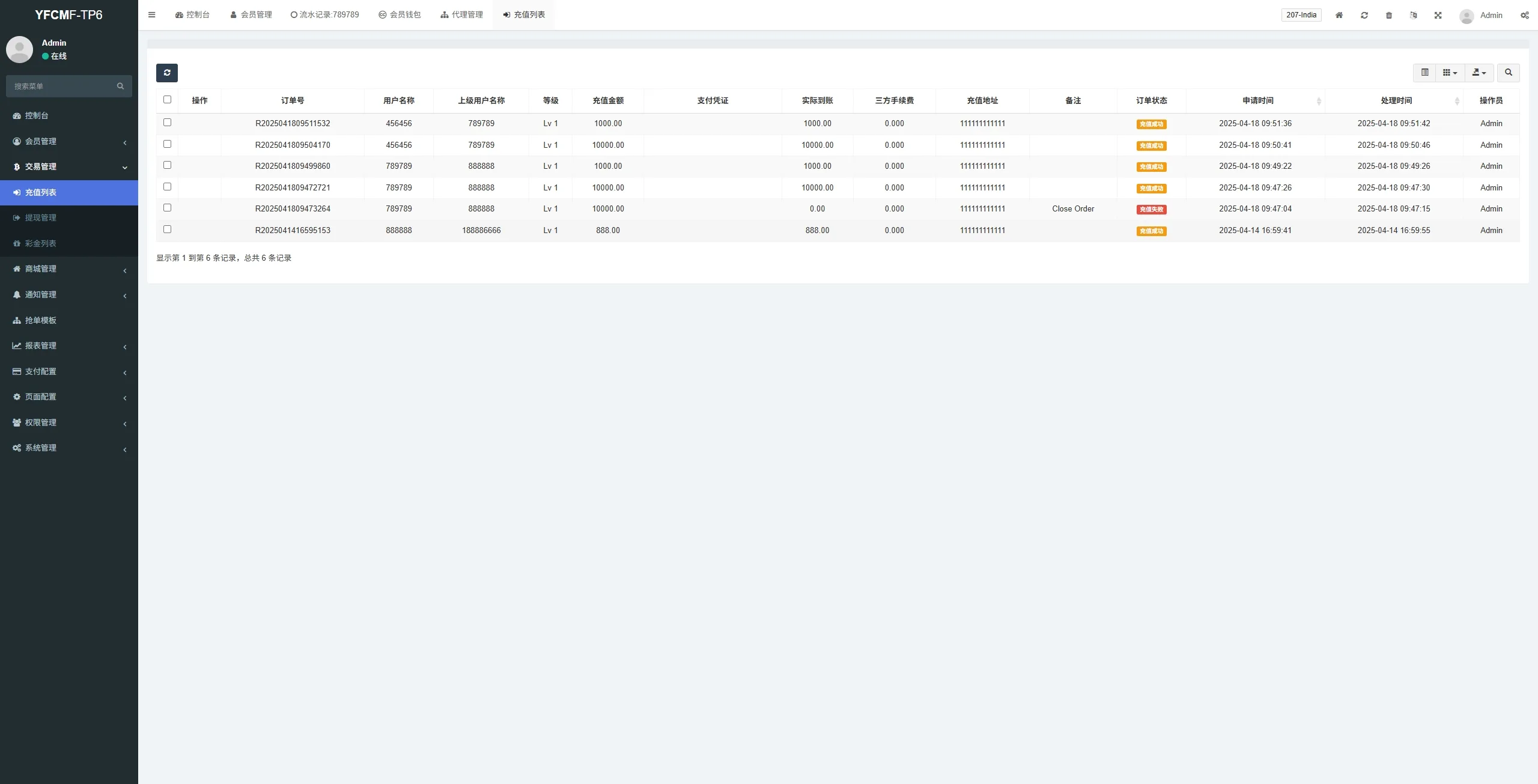Enter fullscreen with the expand arrows icon
Image resolution: width=1538 pixels, height=784 pixels.
tap(1438, 15)
